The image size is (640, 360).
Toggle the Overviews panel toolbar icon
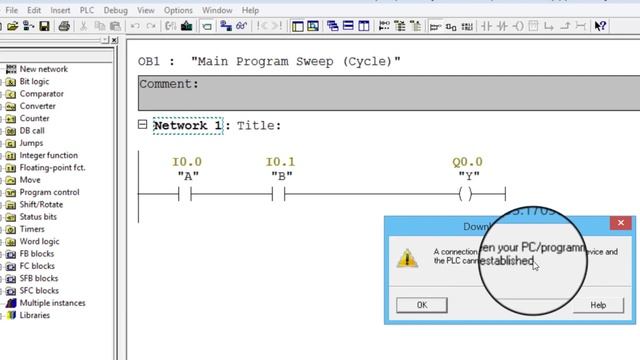click(x=298, y=27)
